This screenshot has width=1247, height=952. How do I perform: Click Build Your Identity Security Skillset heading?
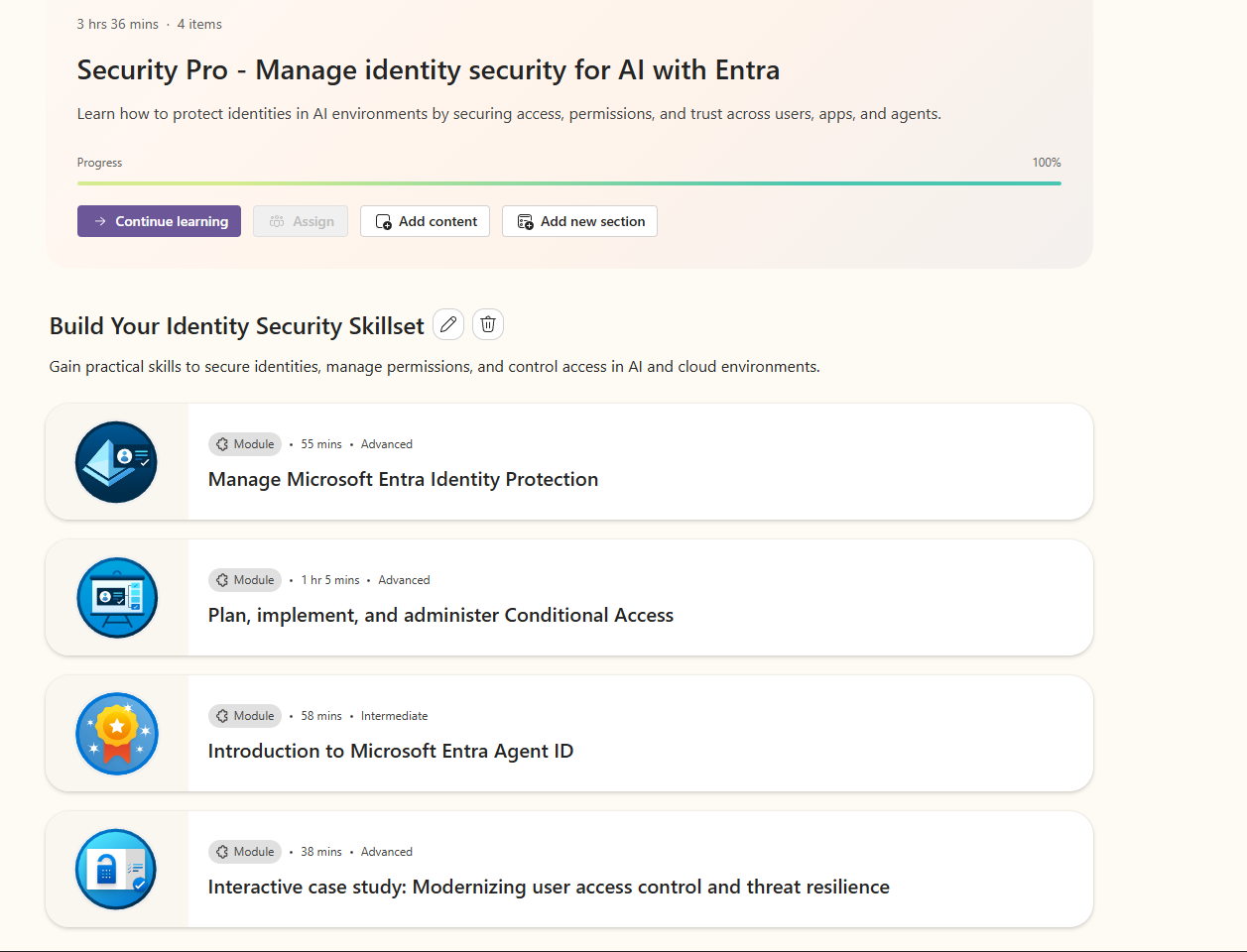click(x=237, y=326)
